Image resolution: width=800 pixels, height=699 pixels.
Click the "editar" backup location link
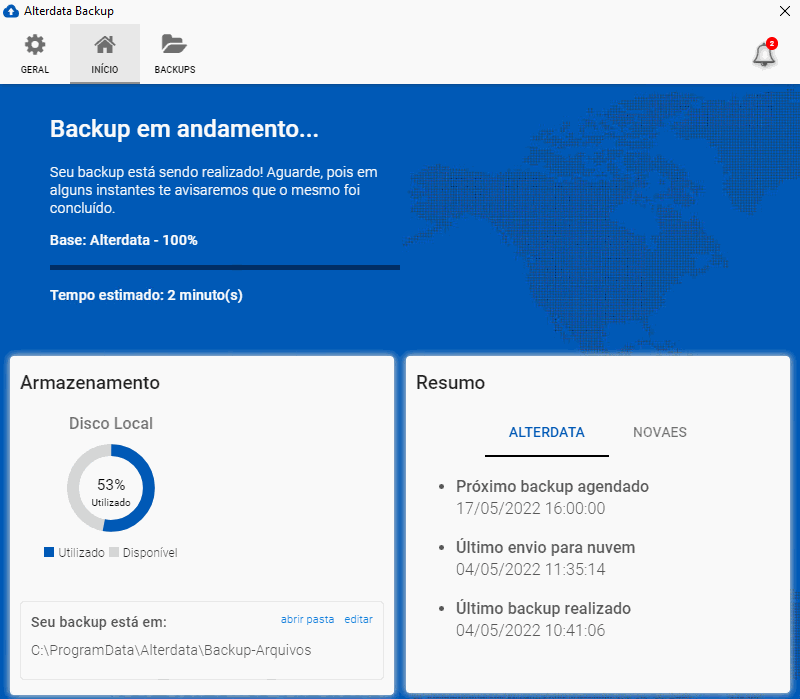(x=358, y=619)
